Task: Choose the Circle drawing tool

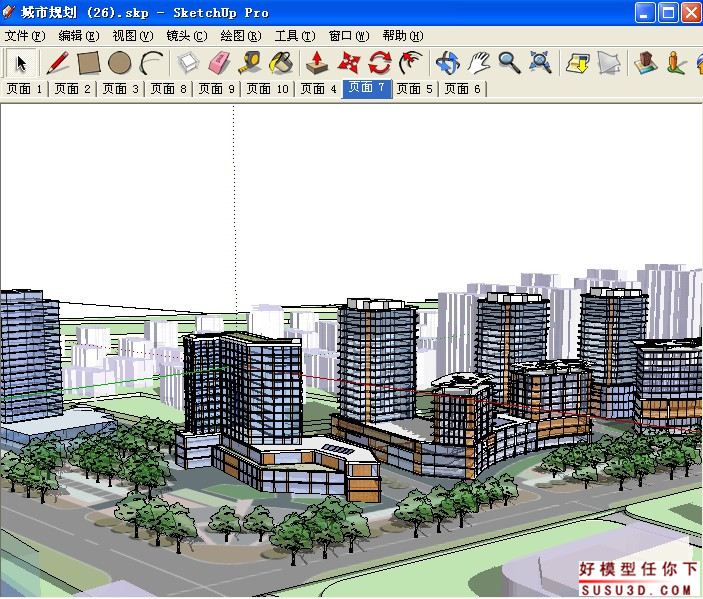Action: tap(120, 63)
